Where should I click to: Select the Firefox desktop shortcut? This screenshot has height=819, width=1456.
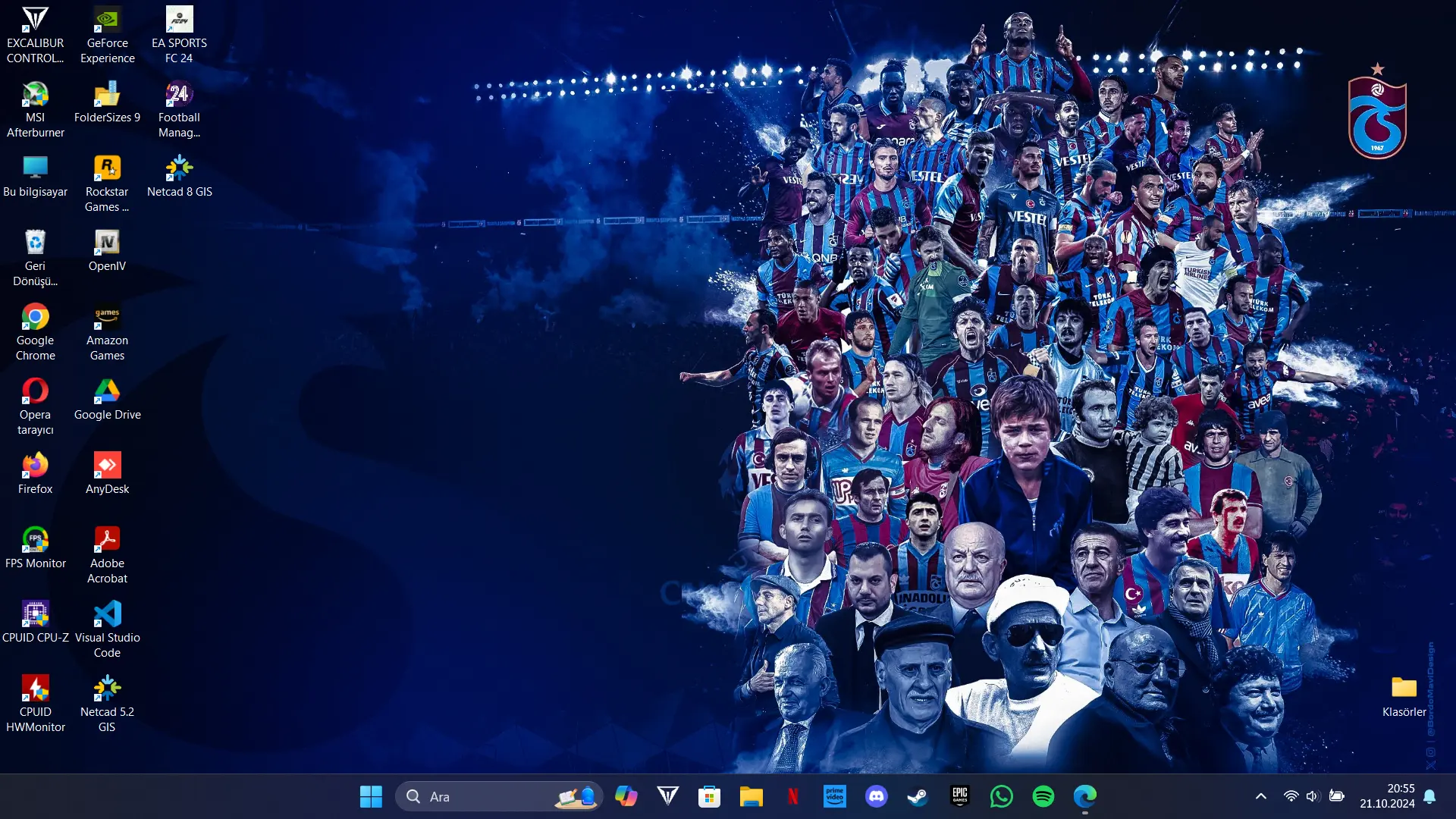[35, 473]
